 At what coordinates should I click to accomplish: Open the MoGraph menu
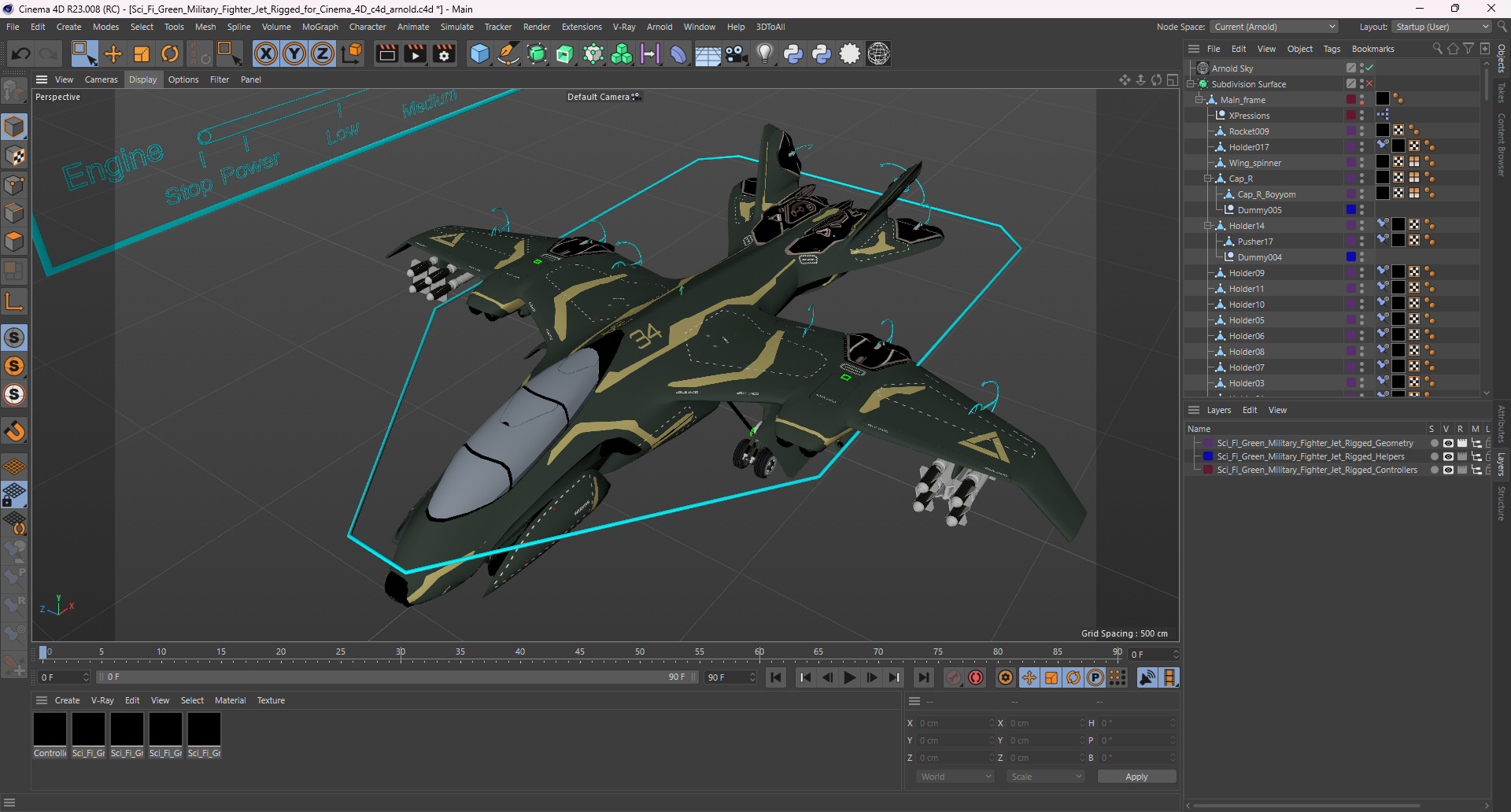[320, 27]
